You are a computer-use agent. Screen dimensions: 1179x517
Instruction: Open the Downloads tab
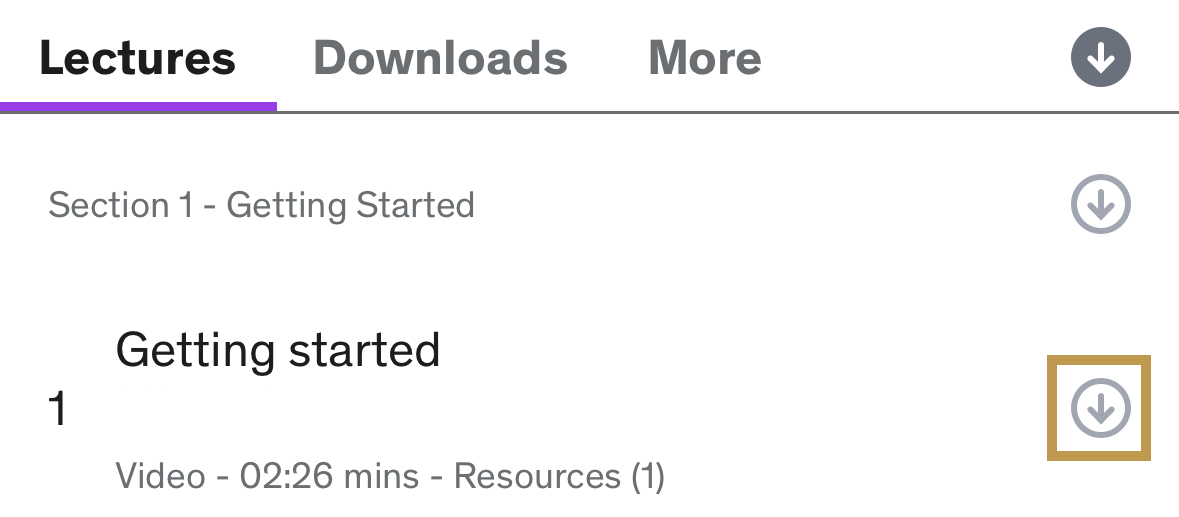click(440, 59)
